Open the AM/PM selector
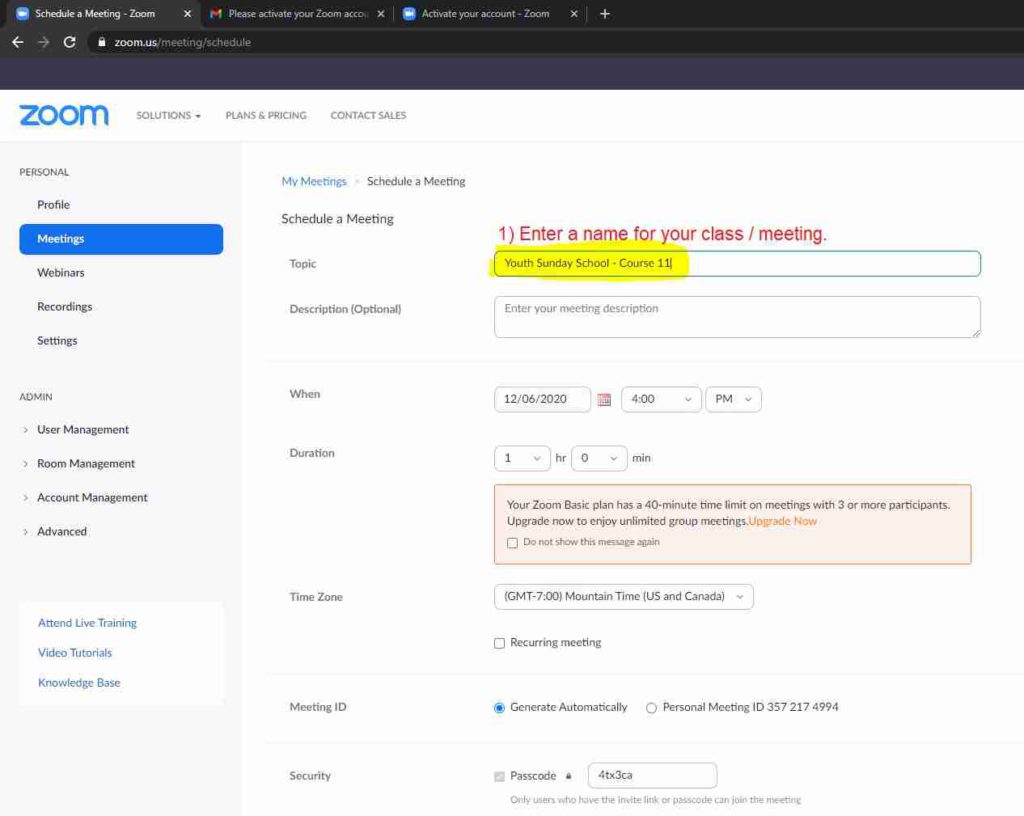Image resolution: width=1024 pixels, height=816 pixels. pyautogui.click(x=733, y=400)
